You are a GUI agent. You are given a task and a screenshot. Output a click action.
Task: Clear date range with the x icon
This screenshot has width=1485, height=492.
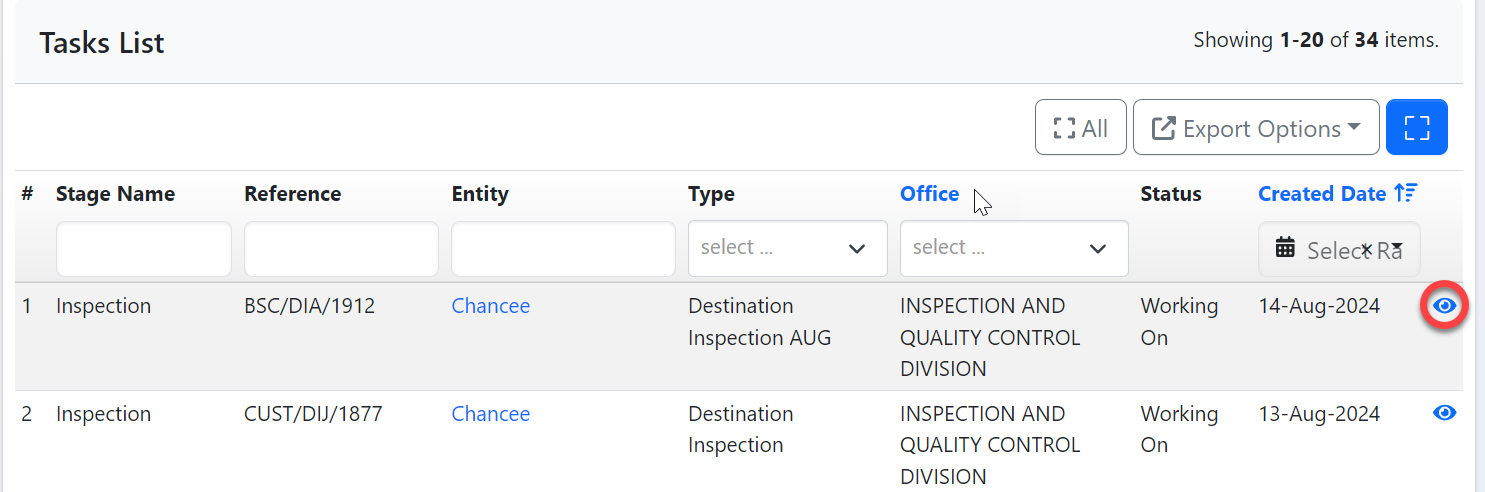pos(1366,249)
